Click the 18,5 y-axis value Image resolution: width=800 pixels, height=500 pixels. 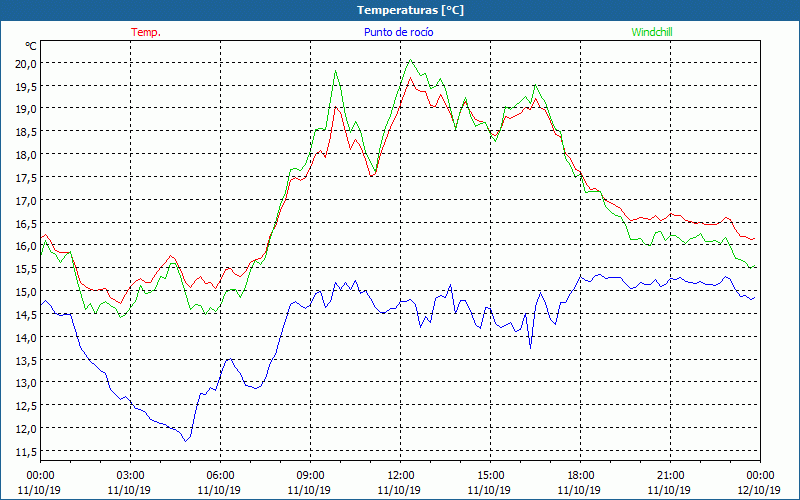(27, 132)
